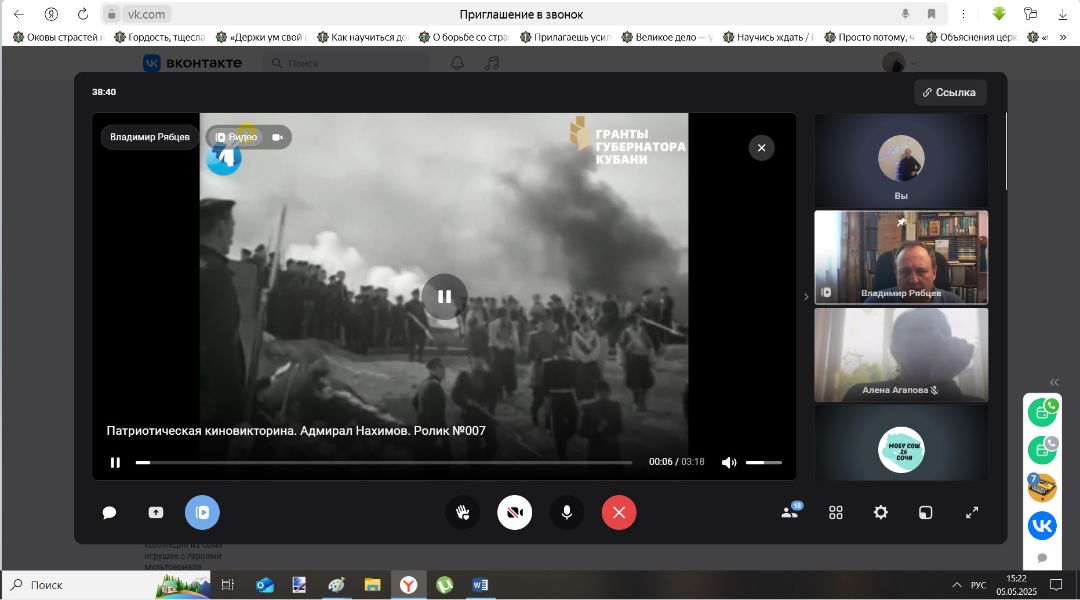
Task: Select your own participant tile 'Вы'
Action: click(901, 161)
